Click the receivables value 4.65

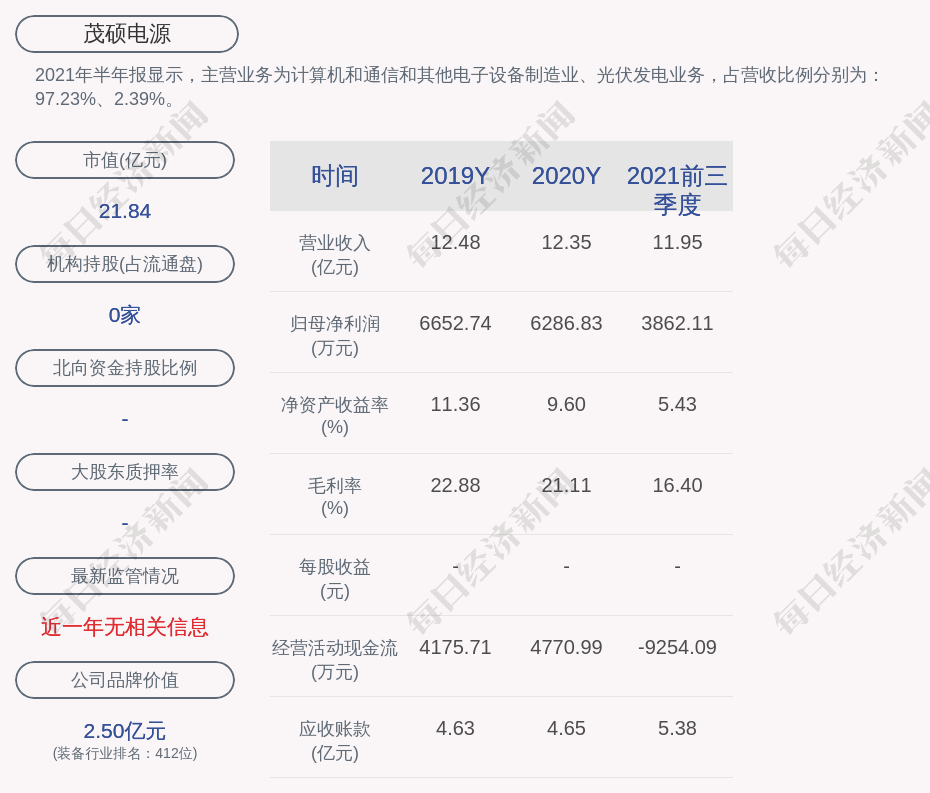tap(566, 728)
